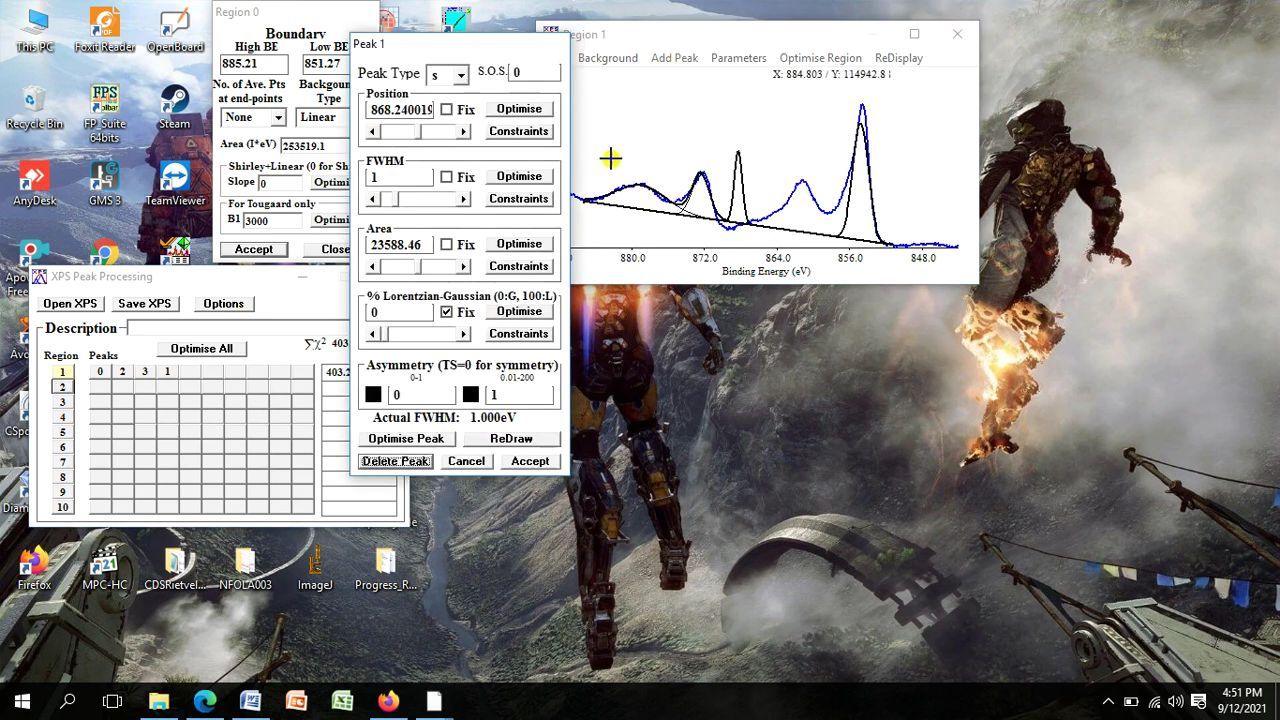
Task: Switch to Excel in the taskbar
Action: [343, 701]
